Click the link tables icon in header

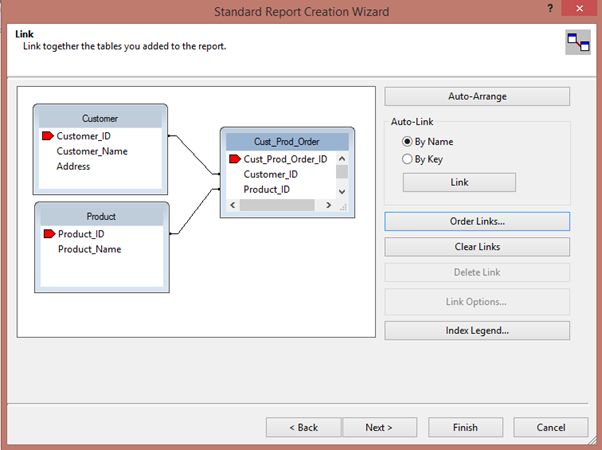[578, 42]
